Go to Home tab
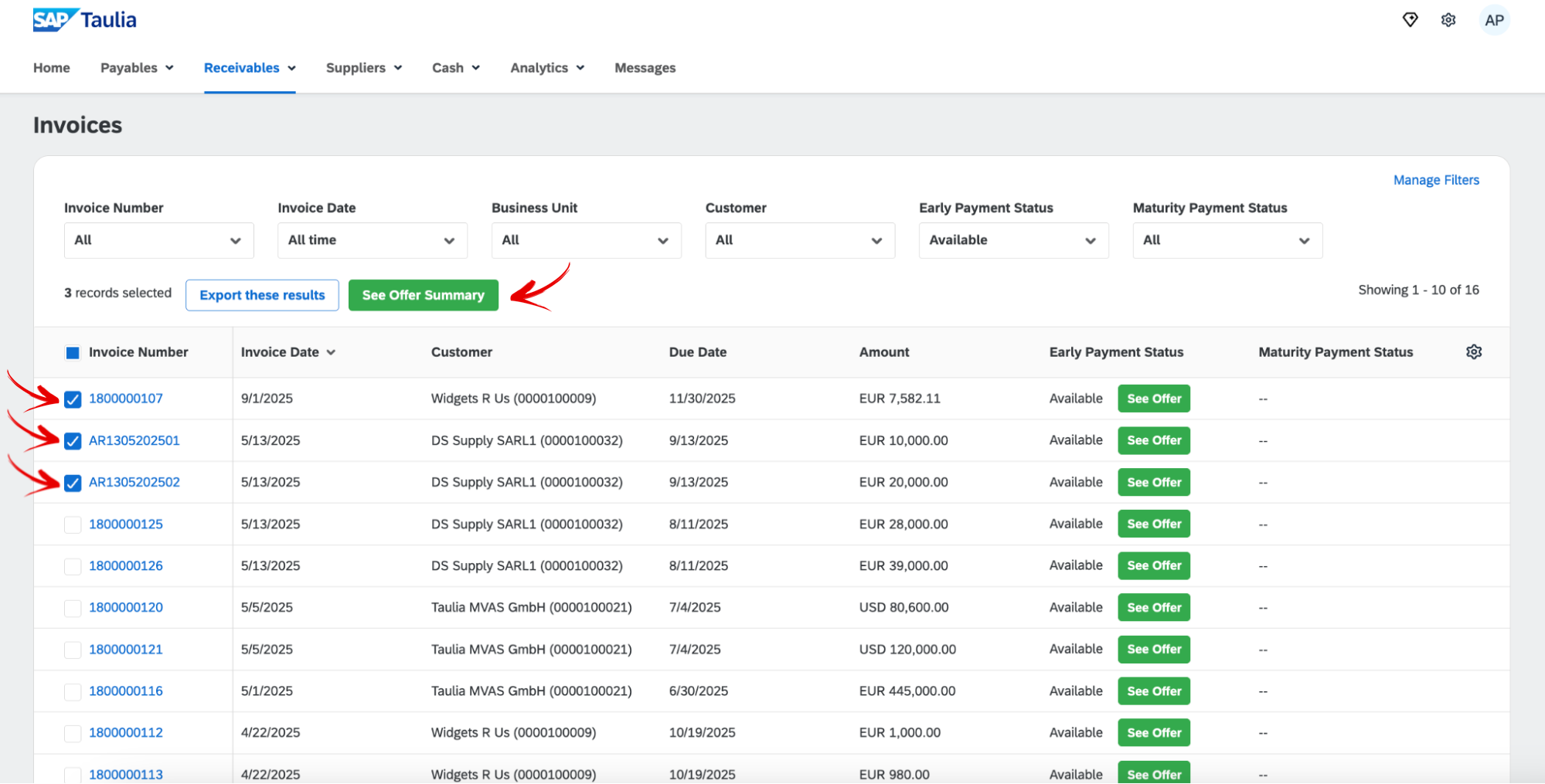The width and height of the screenshot is (1545, 784). click(52, 68)
